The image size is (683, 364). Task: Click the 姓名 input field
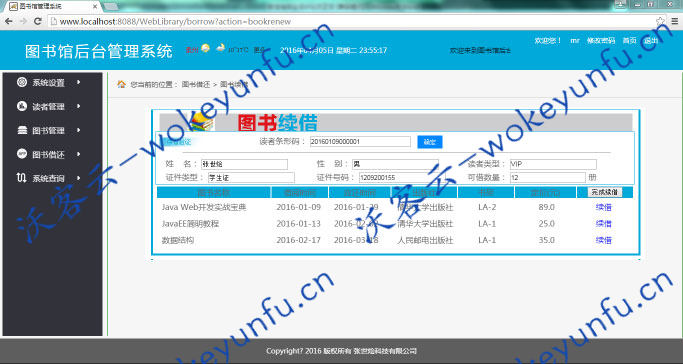pyautogui.click(x=244, y=165)
